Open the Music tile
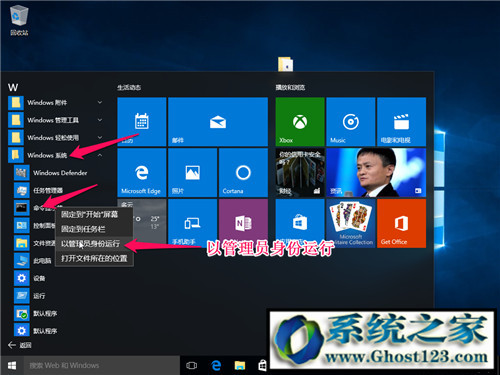The image size is (500, 375). pyautogui.click(x=351, y=122)
